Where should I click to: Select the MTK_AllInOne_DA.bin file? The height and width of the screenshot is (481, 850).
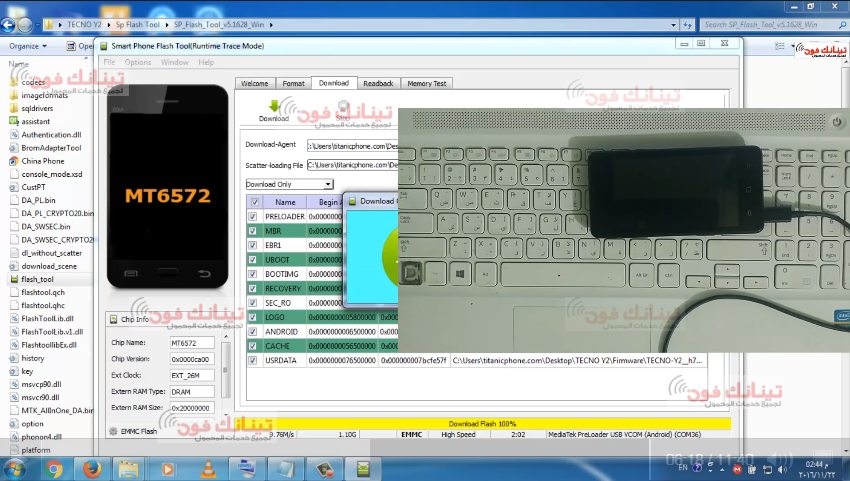pos(57,411)
